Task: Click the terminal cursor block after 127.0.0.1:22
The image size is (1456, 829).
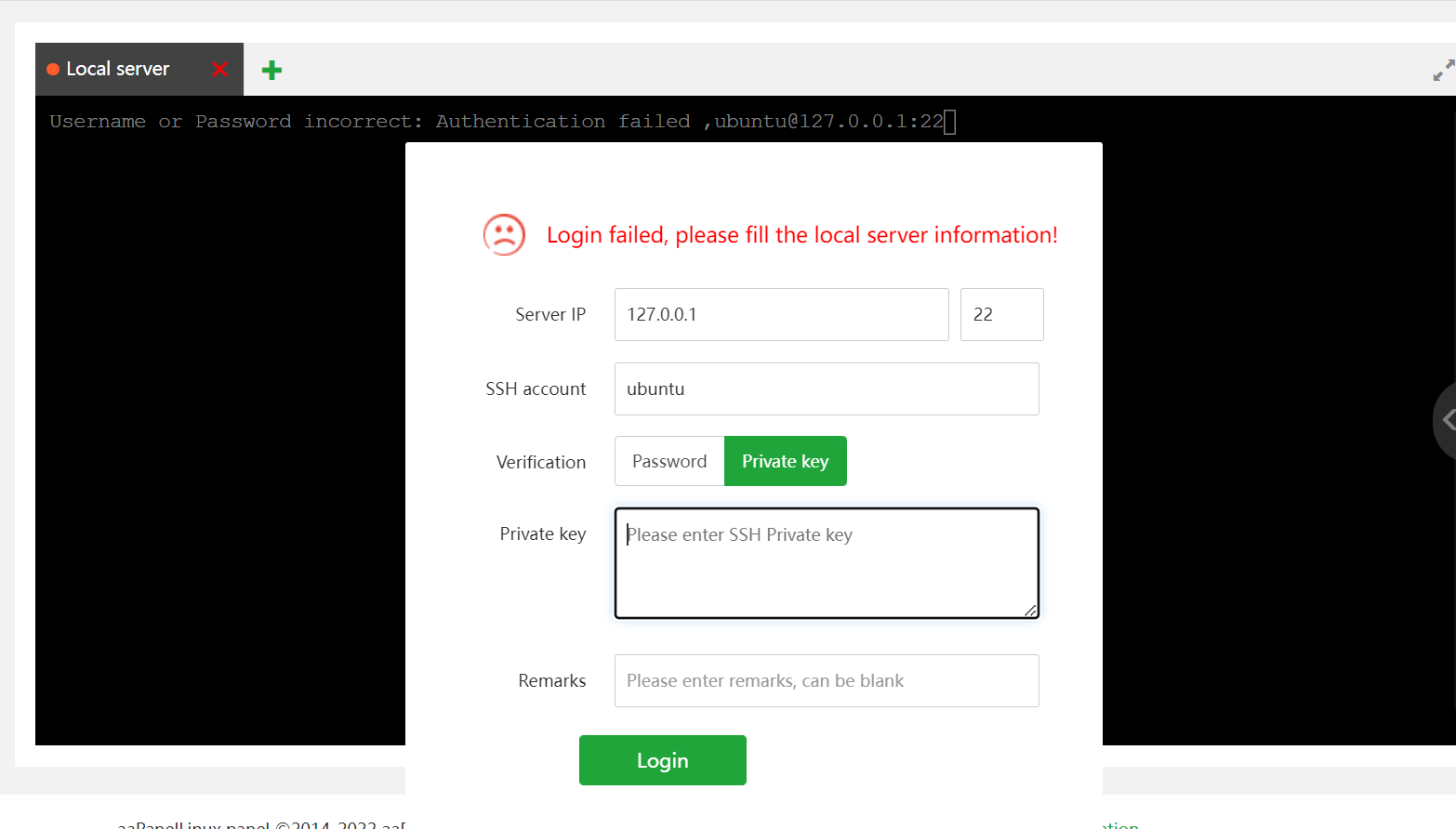Action: click(949, 122)
